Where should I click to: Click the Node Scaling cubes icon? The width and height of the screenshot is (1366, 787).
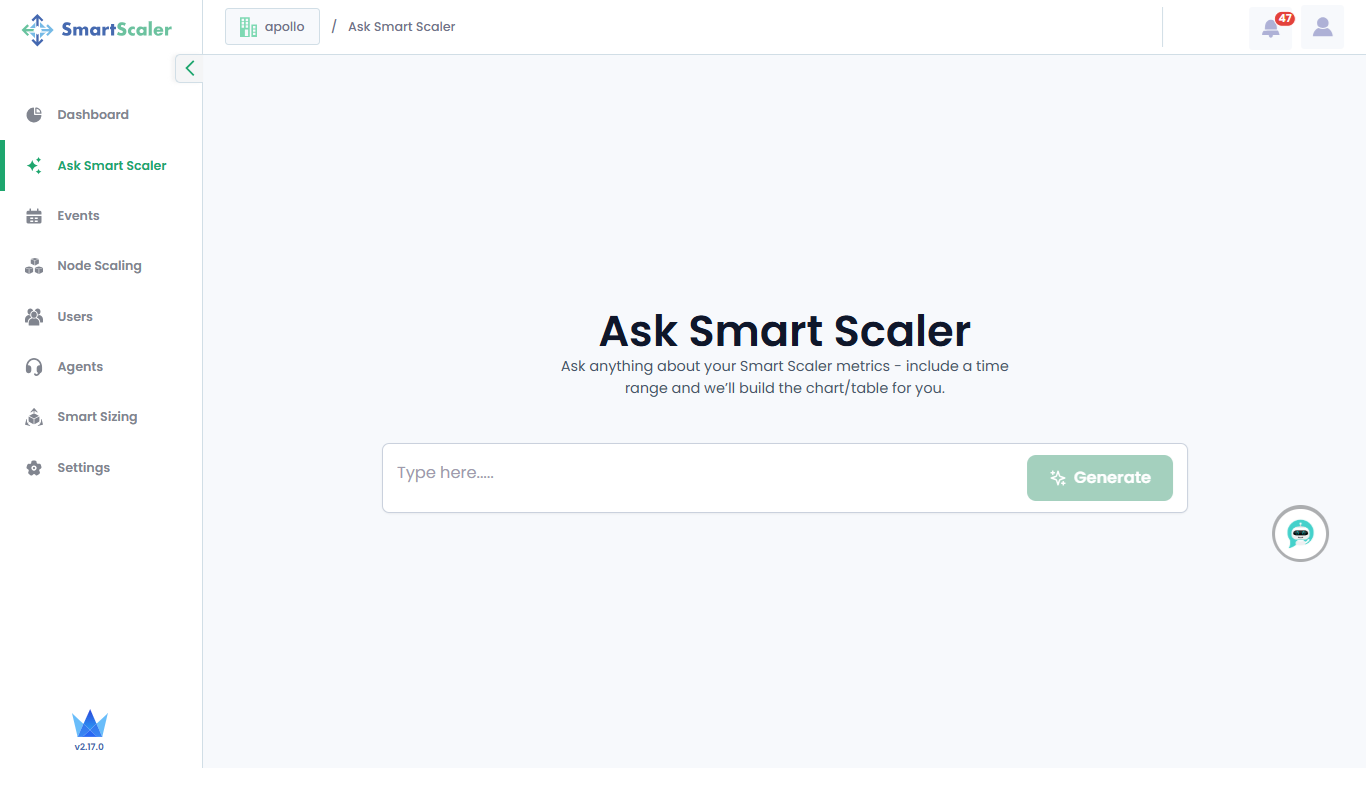pyautogui.click(x=34, y=266)
